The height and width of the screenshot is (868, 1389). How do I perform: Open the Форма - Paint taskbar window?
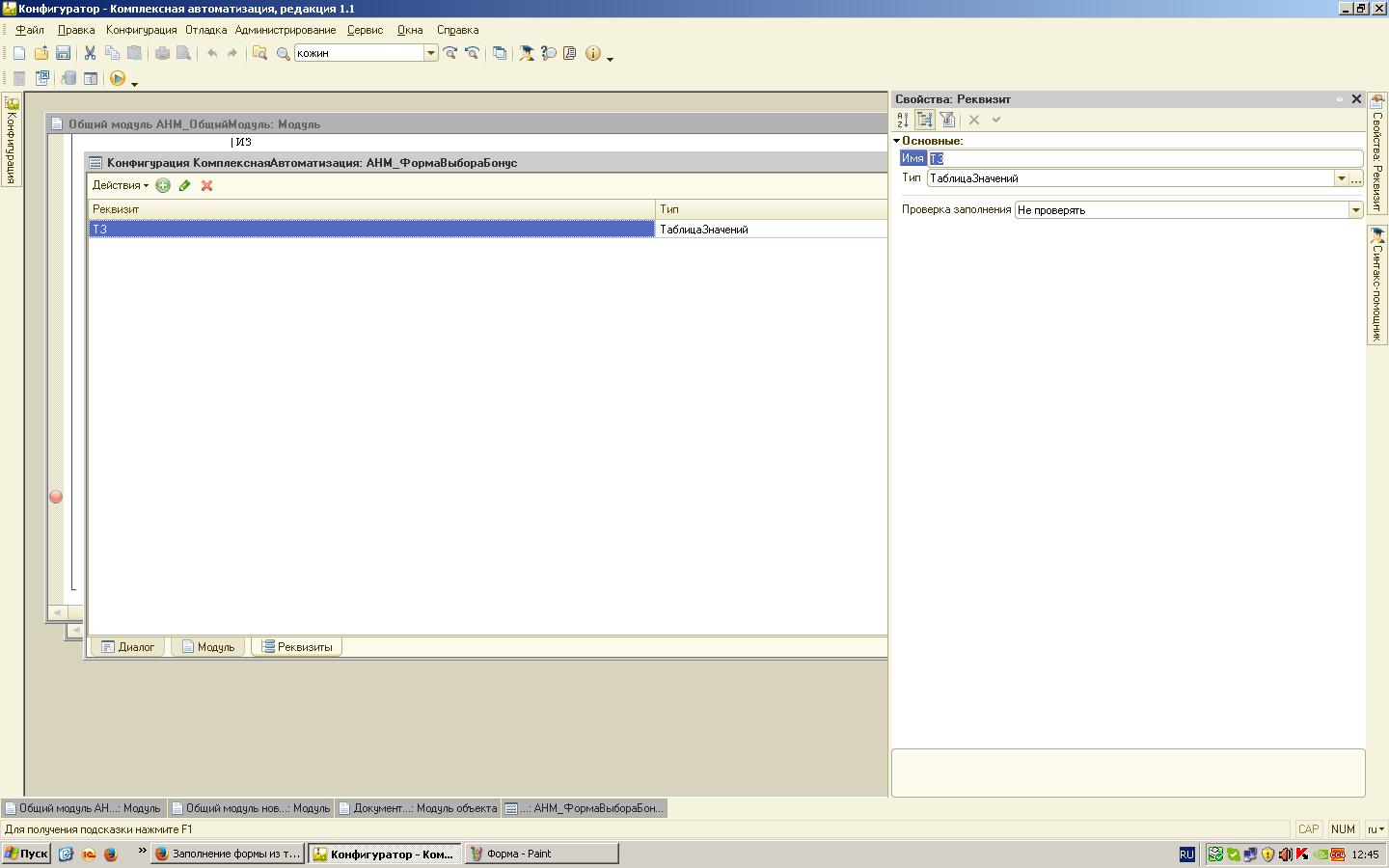541,854
